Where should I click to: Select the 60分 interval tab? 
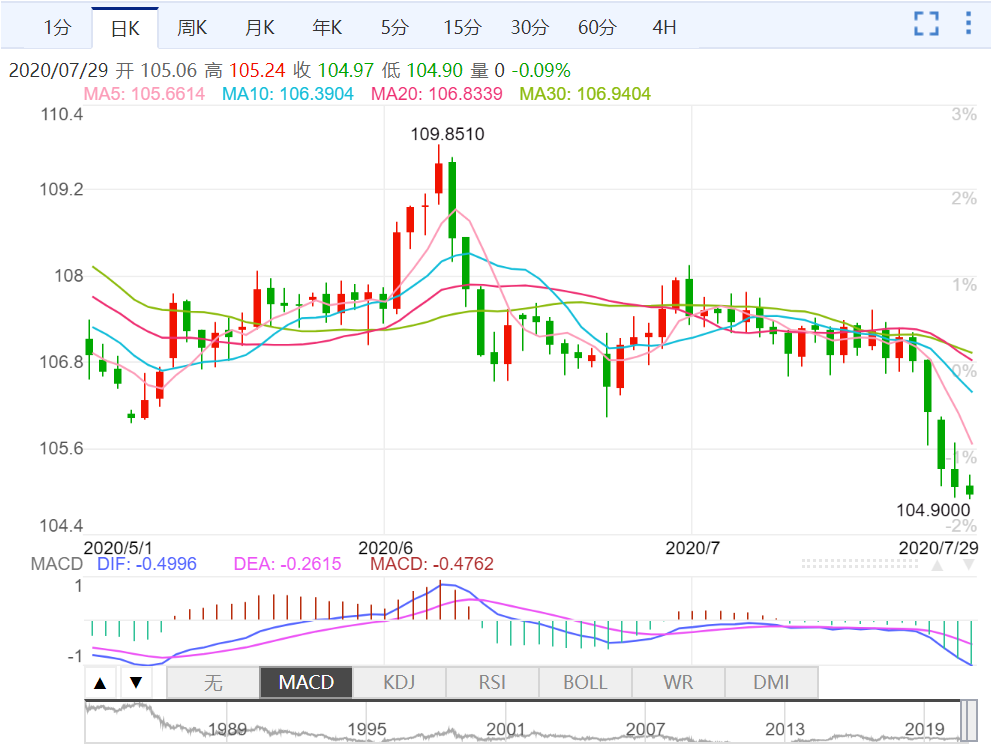[597, 28]
